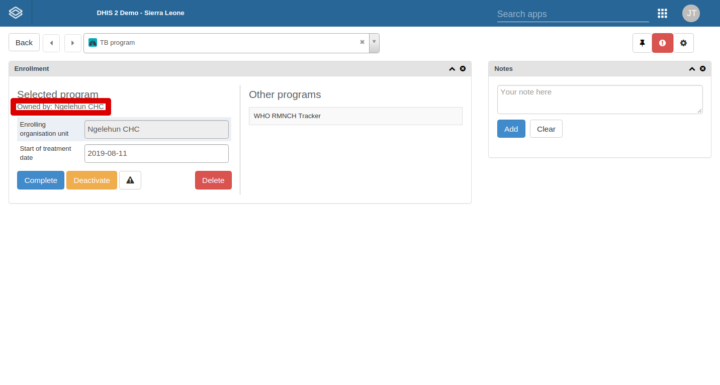The image size is (720, 385).
Task: Click the Start of treatment date field
Action: 156,153
